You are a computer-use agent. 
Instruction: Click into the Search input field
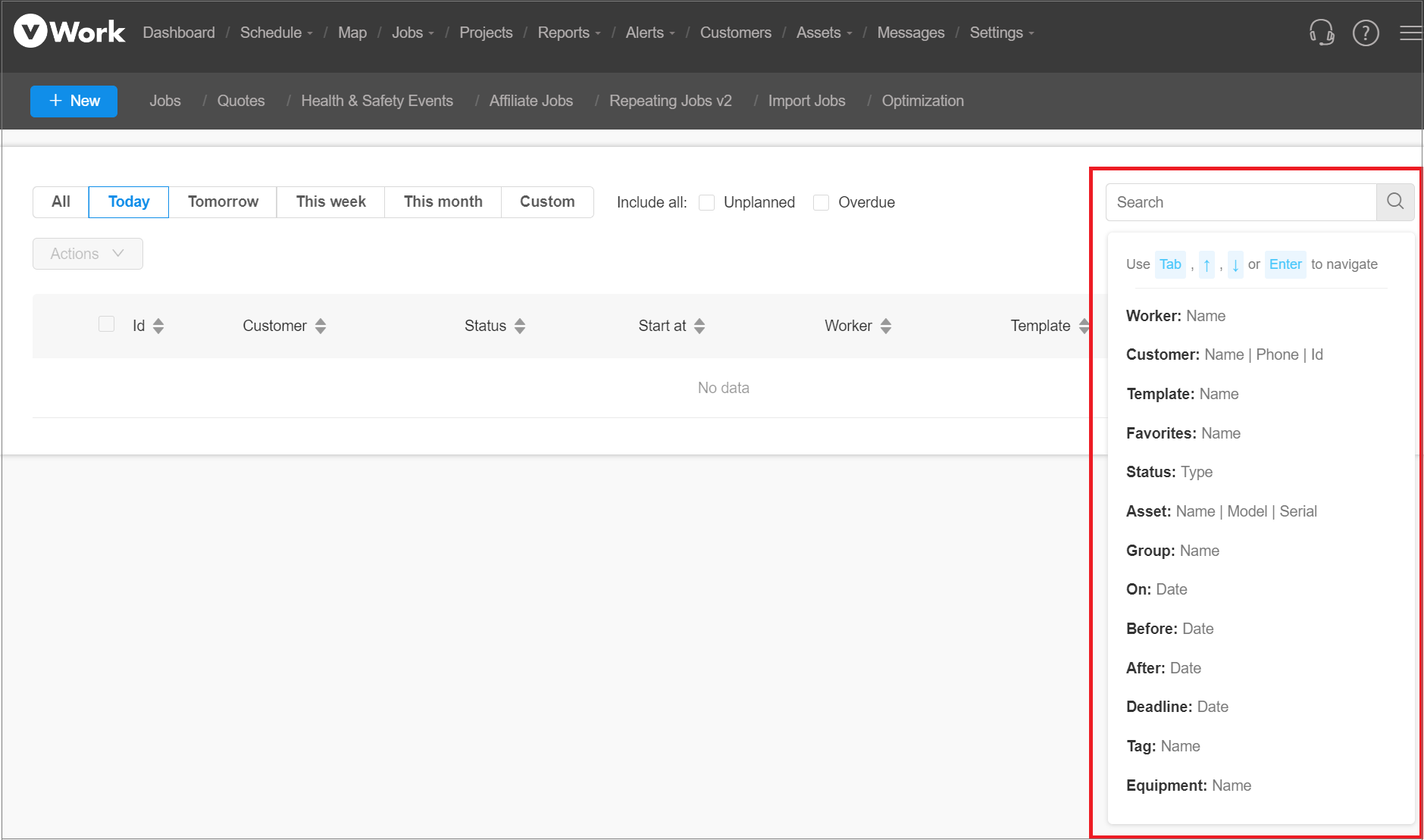[1241, 202]
